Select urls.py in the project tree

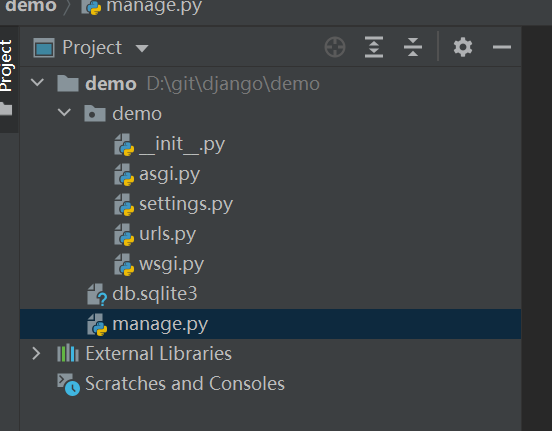(x=270, y=234)
